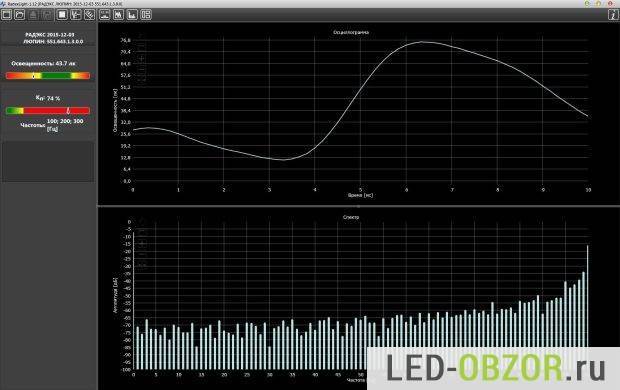Click the Kp 74 % pulsation reading
This screenshot has height=390, width=620.
(48, 98)
